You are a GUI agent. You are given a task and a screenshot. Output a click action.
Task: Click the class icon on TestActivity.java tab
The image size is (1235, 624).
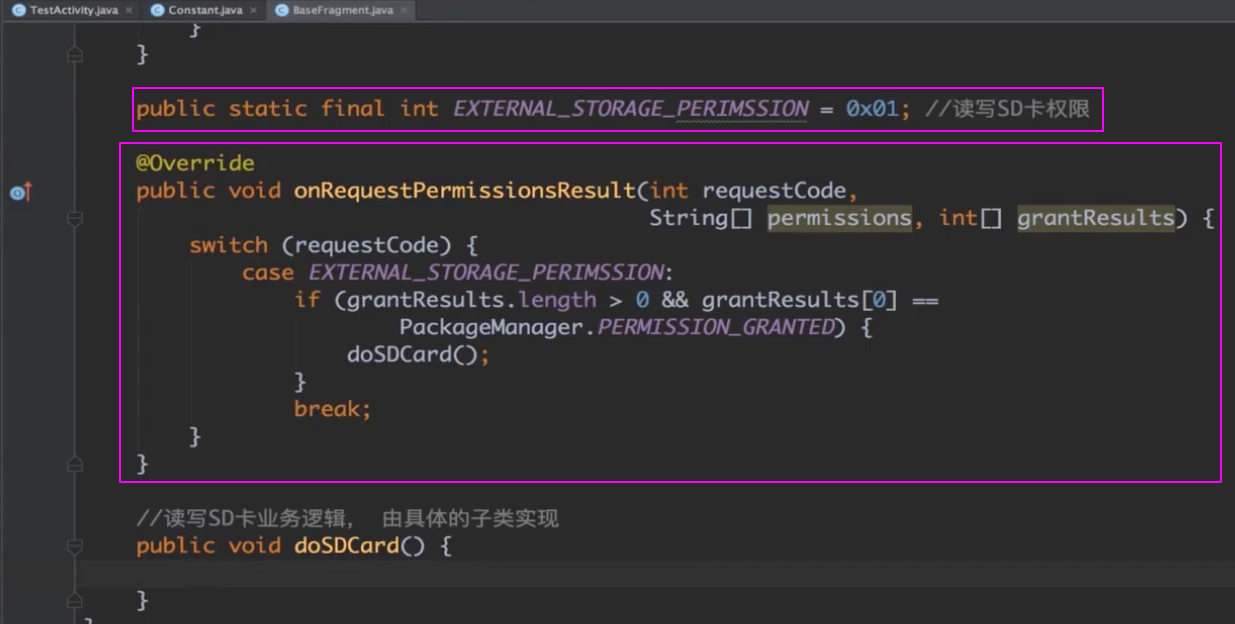tap(18, 10)
